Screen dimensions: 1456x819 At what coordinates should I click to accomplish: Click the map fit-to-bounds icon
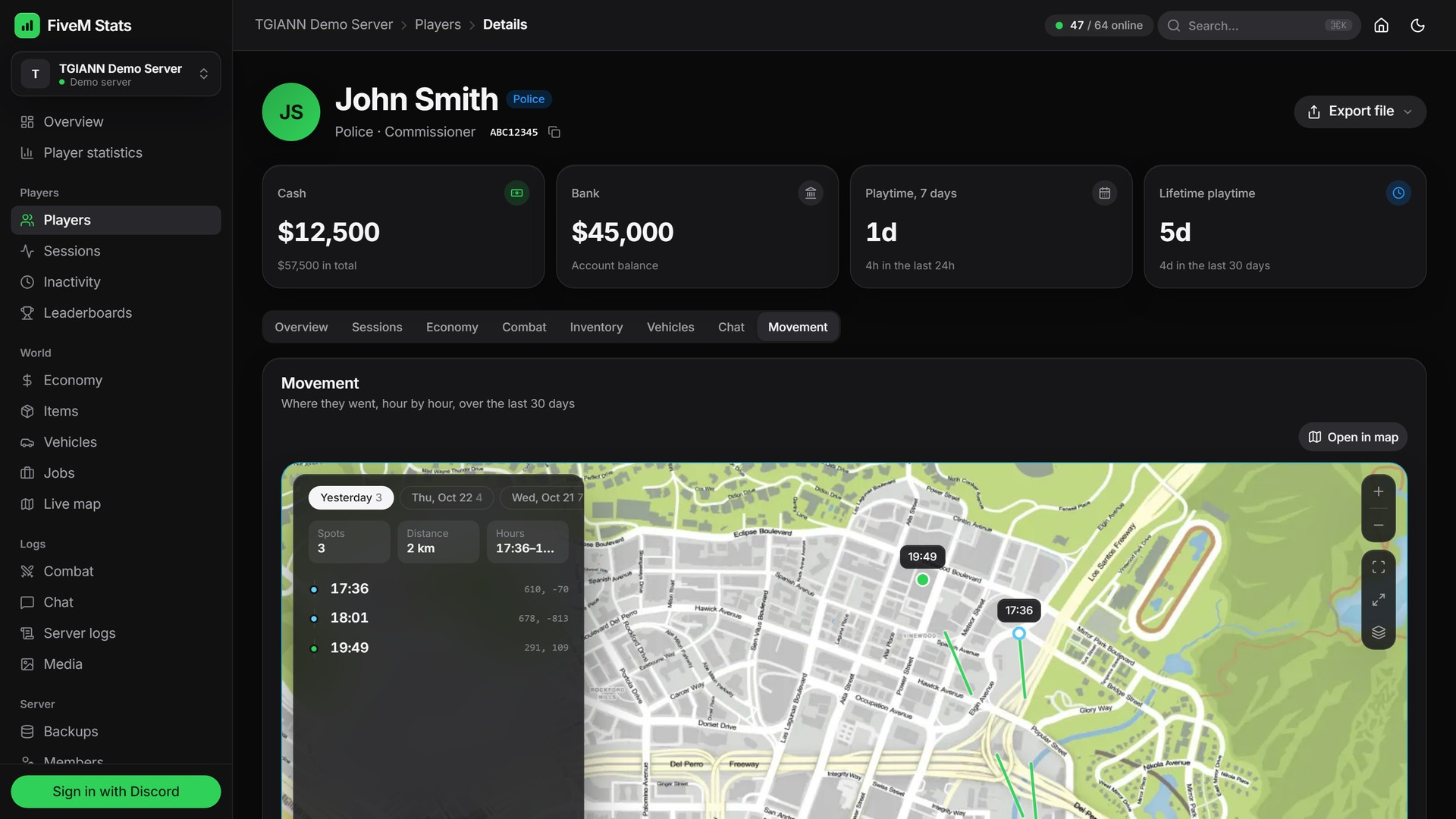point(1379,567)
